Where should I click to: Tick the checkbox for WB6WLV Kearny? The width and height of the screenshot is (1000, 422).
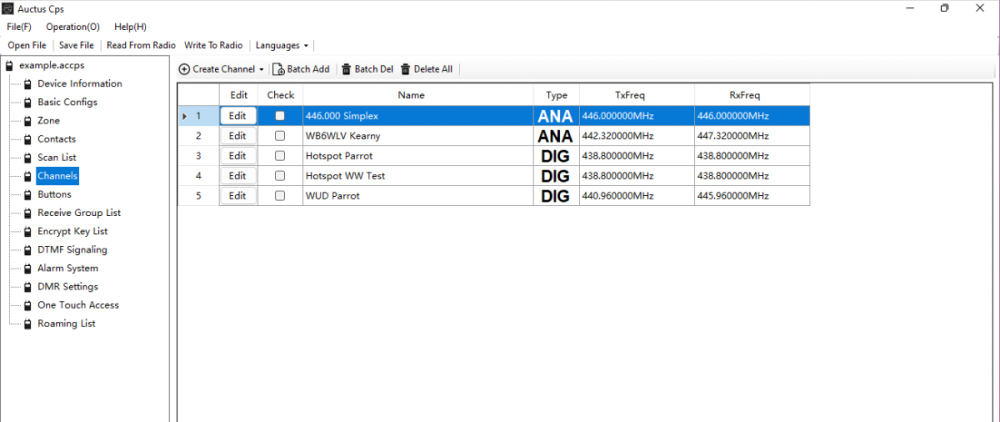pyautogui.click(x=280, y=136)
